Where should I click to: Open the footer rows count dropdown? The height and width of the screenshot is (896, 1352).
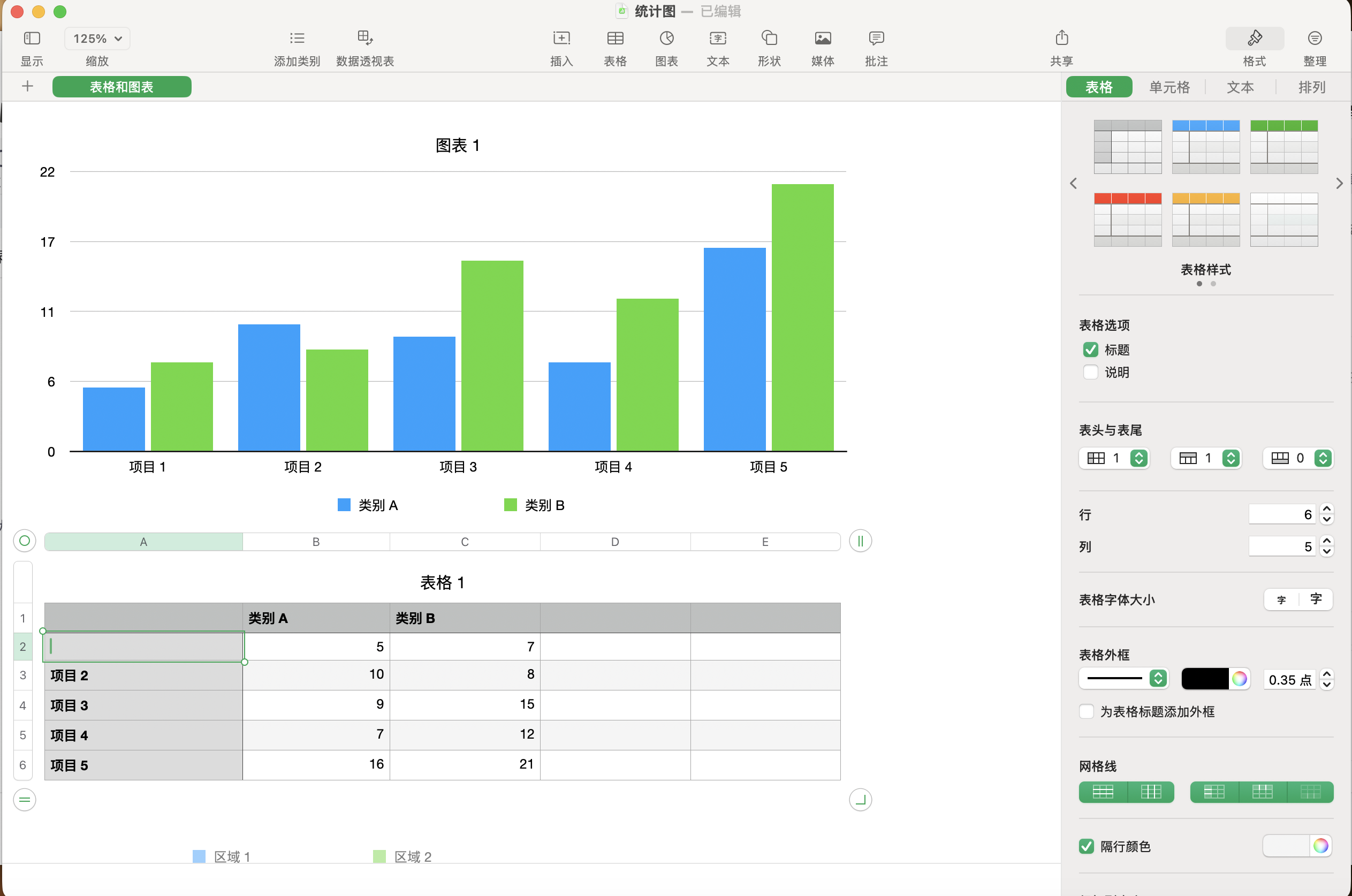point(1298,458)
